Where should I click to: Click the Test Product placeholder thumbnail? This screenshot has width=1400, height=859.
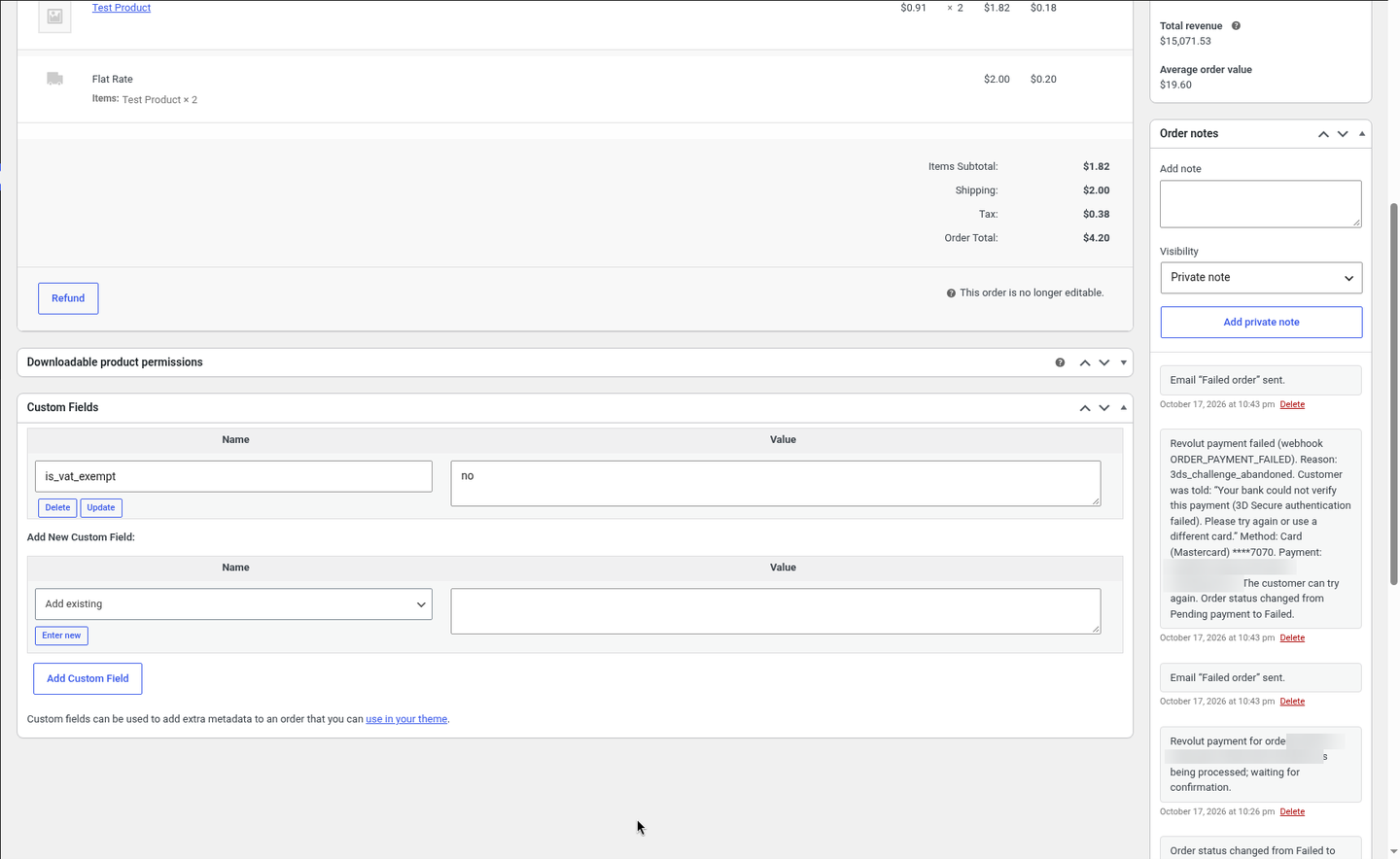click(54, 16)
